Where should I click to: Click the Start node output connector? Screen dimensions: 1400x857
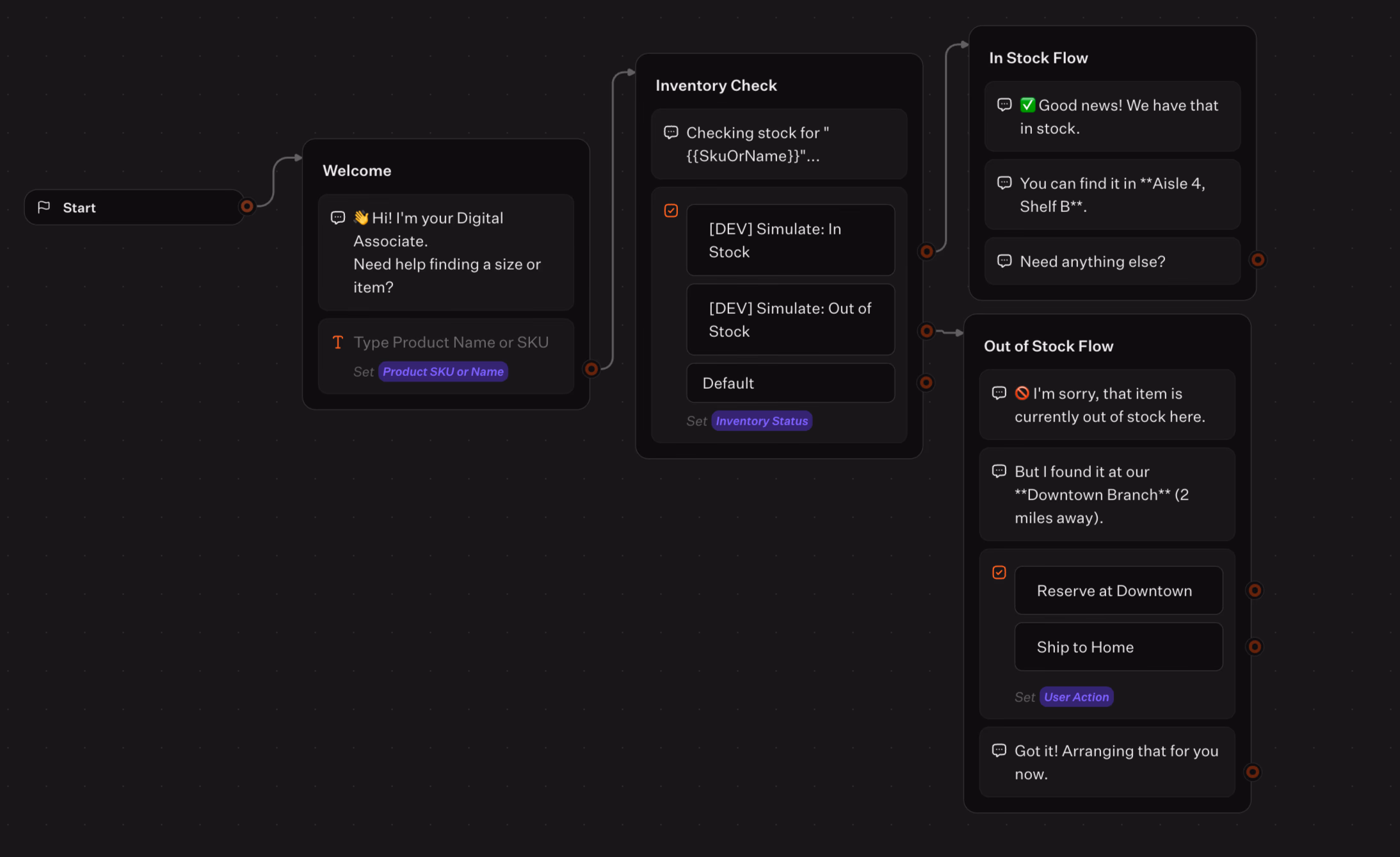[x=246, y=206]
